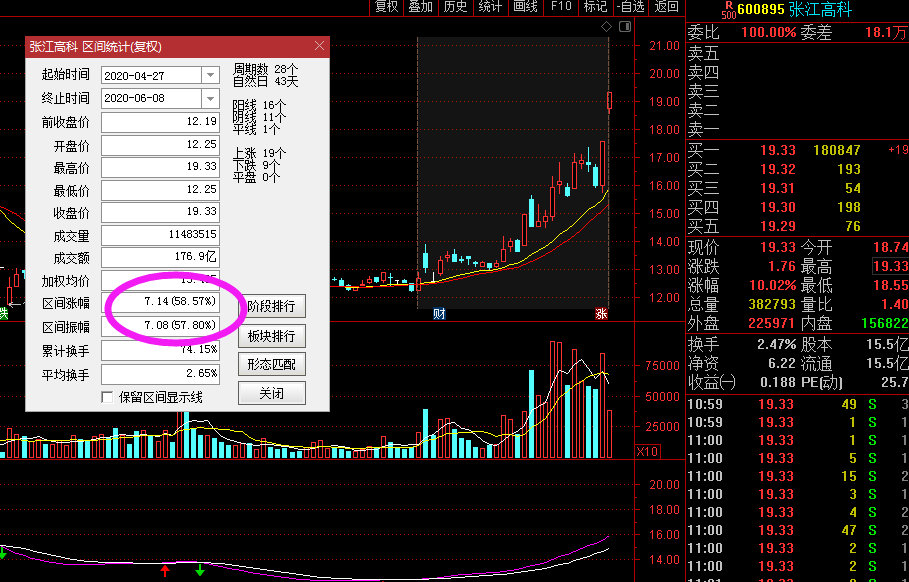Click the R500 badge beside the stock code

(x=727, y=10)
